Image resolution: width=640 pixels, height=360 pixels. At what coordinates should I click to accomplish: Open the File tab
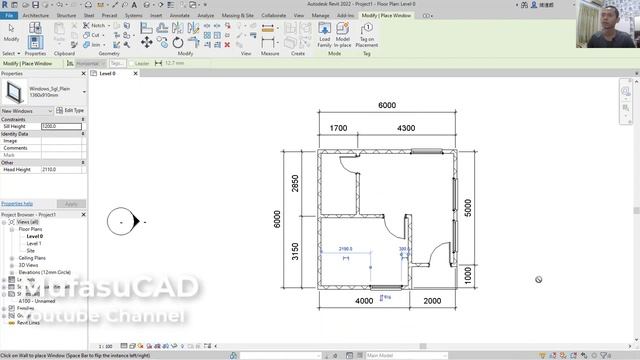(9, 16)
